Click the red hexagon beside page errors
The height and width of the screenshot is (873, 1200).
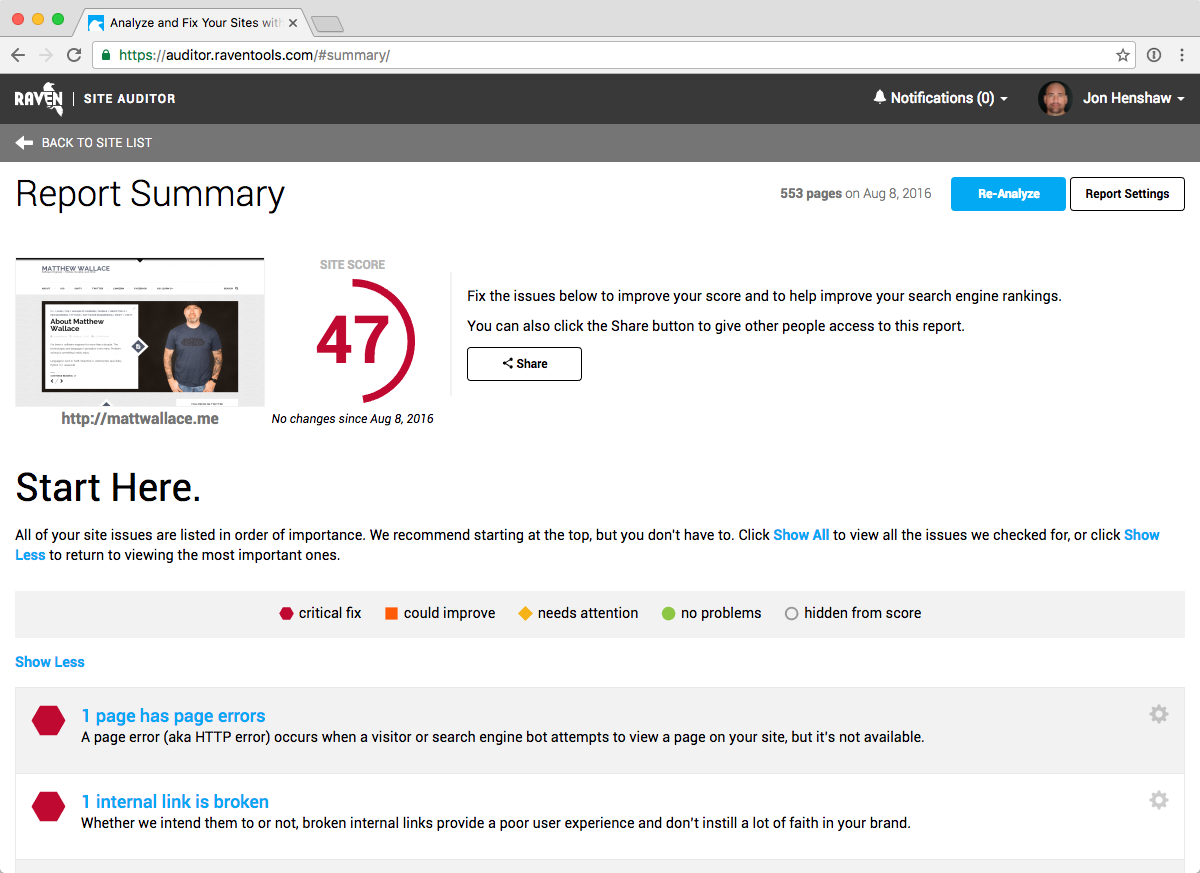click(x=49, y=721)
